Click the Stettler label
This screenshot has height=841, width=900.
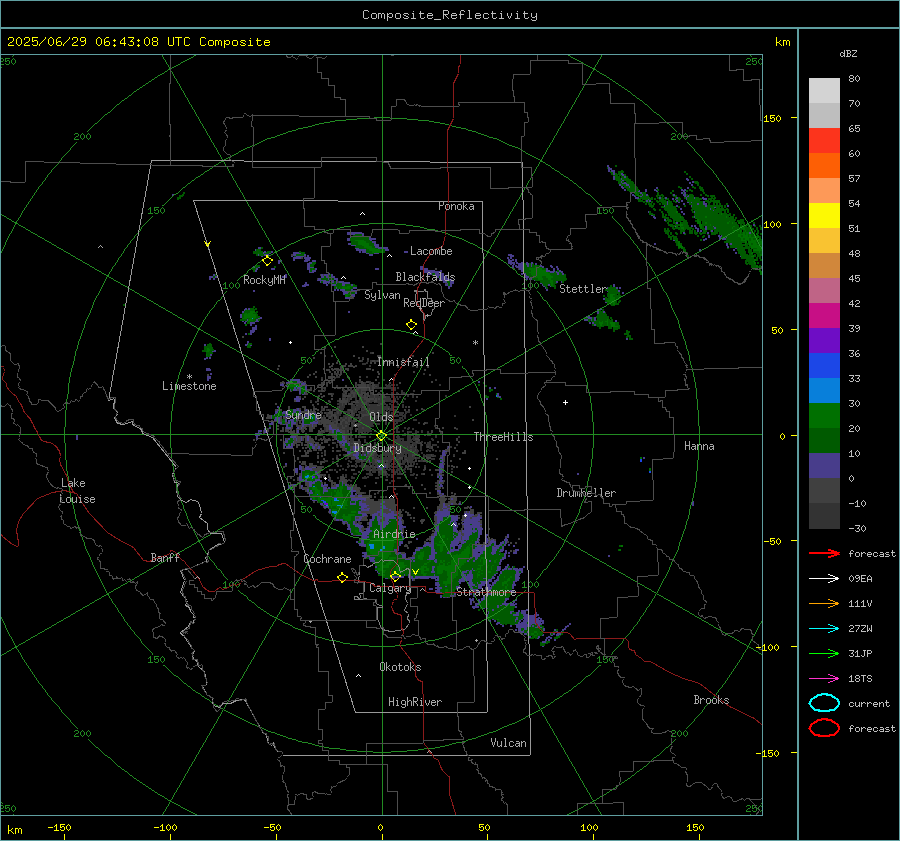click(583, 289)
